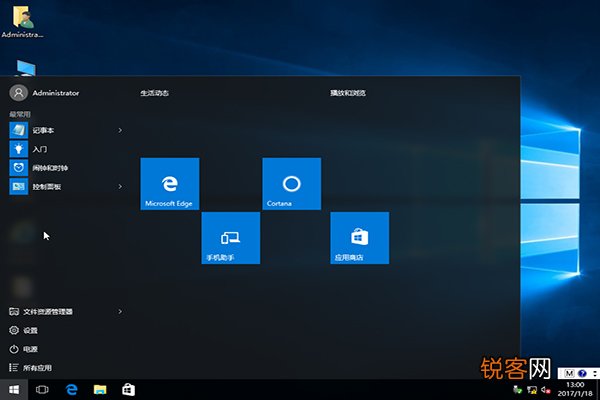Click the 电源 power button
Viewport: 600px width, 400px height.
(x=28, y=349)
